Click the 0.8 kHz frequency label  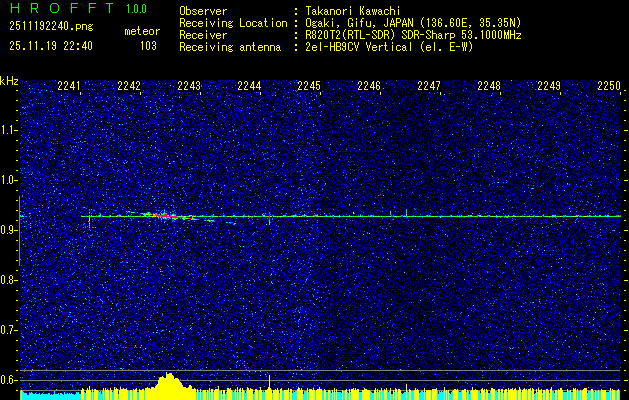coord(8,280)
